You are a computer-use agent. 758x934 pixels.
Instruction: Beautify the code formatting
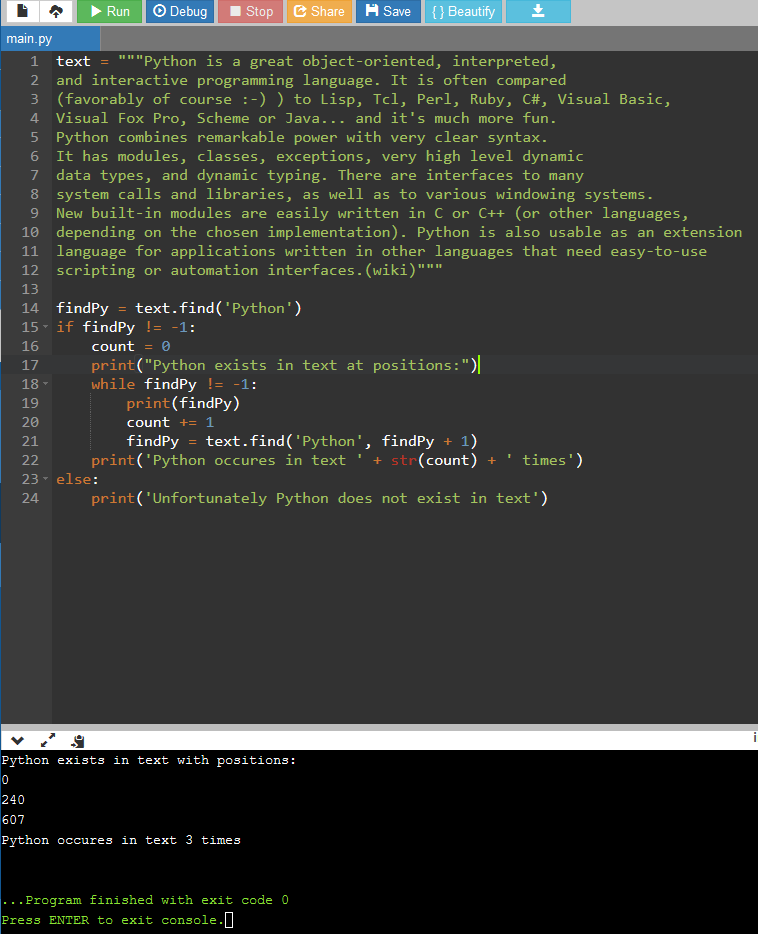[463, 11]
